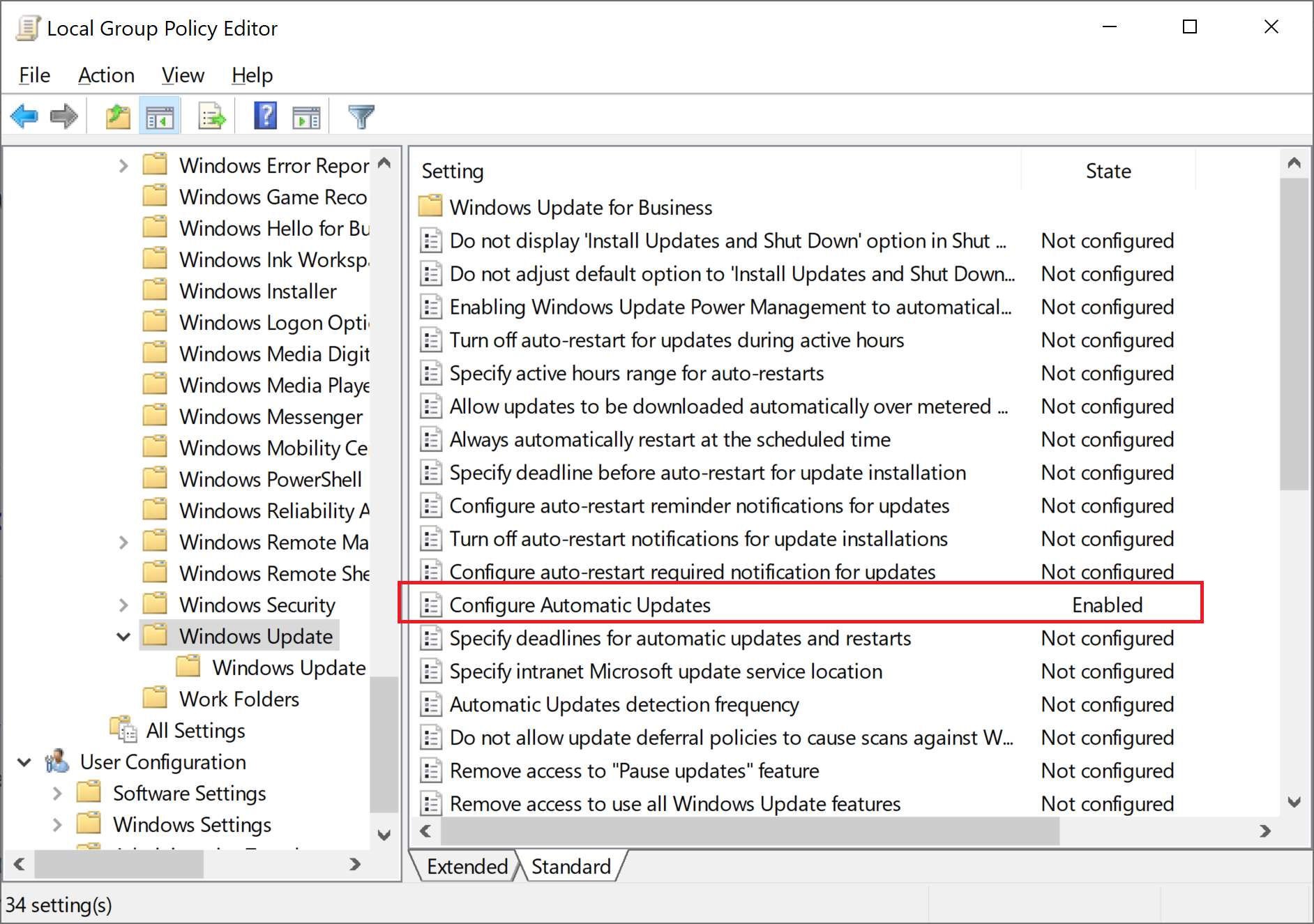
Task: Select Windows Hello for Business tree folder
Action: 274,228
